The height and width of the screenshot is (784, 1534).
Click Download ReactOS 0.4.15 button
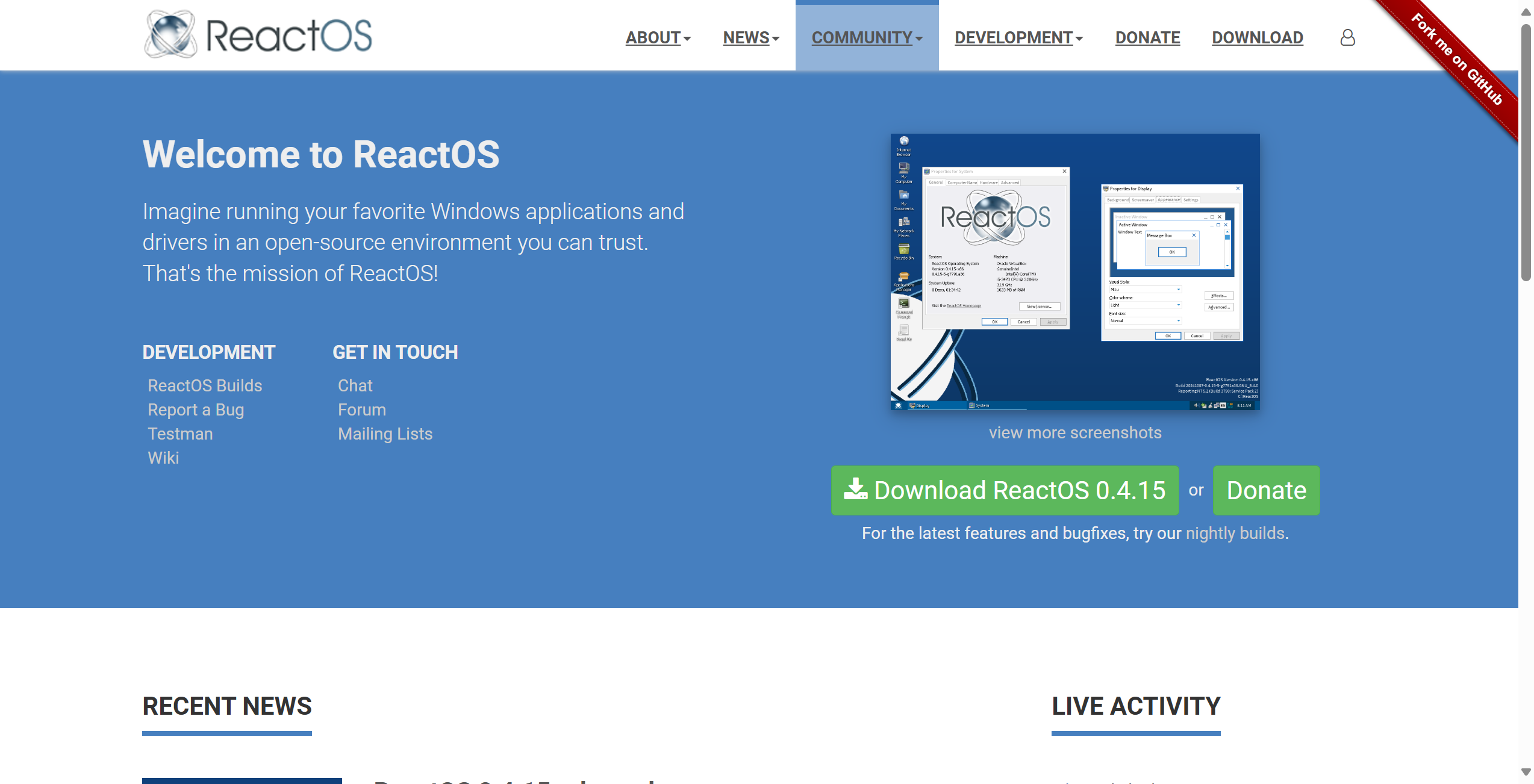1005,490
